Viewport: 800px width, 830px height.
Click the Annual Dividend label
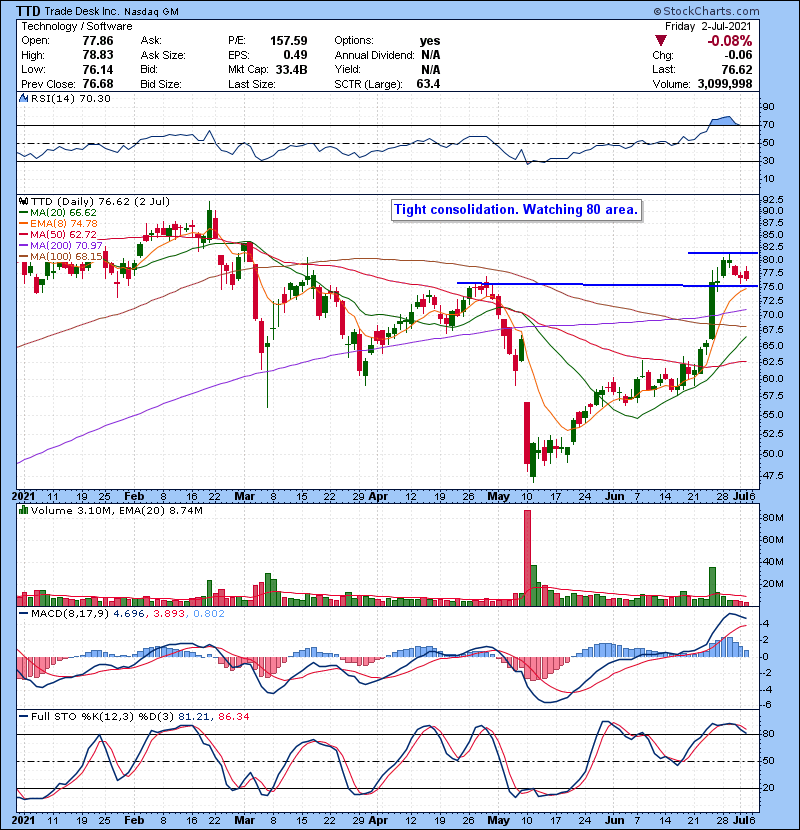coord(374,55)
